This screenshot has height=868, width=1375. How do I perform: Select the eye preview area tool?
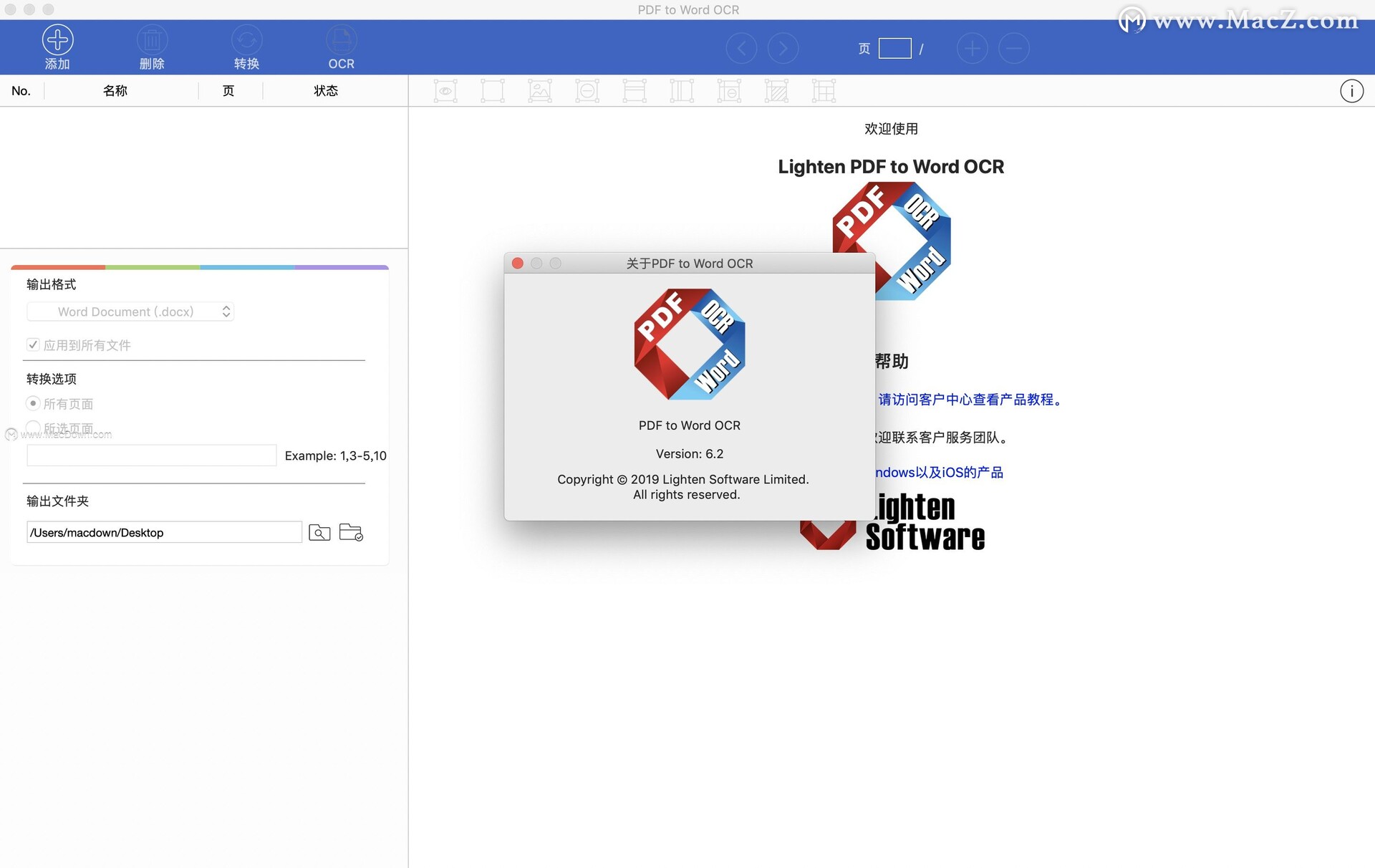445,91
